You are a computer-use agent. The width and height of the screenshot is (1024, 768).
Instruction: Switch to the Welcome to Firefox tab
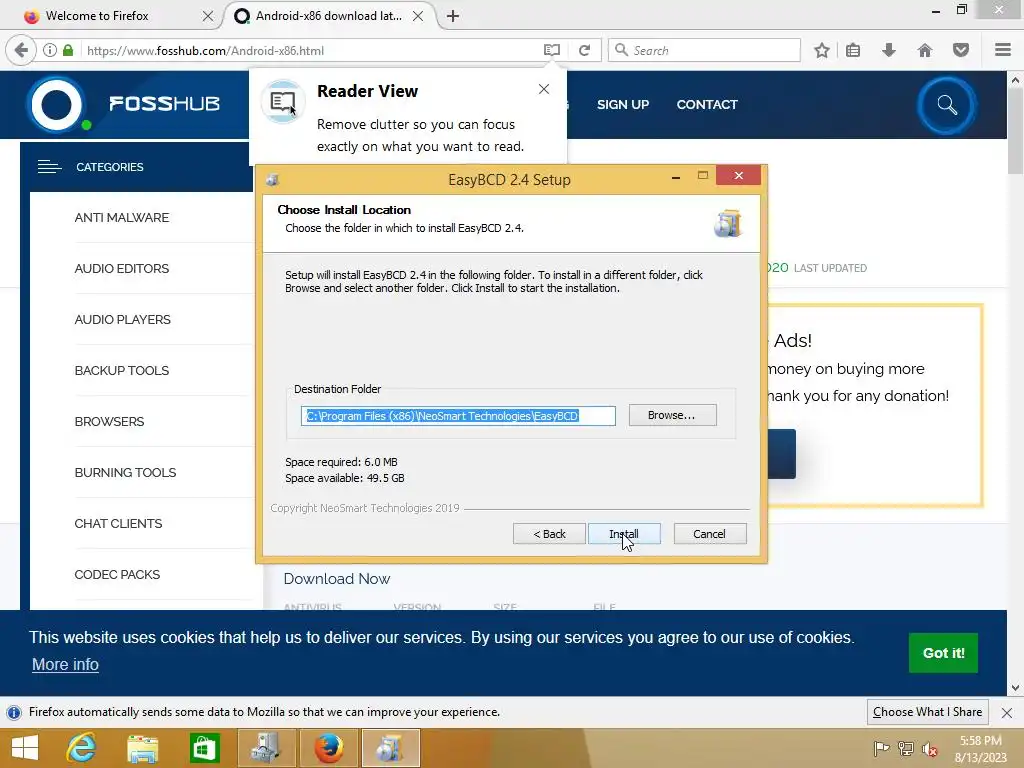coord(111,16)
